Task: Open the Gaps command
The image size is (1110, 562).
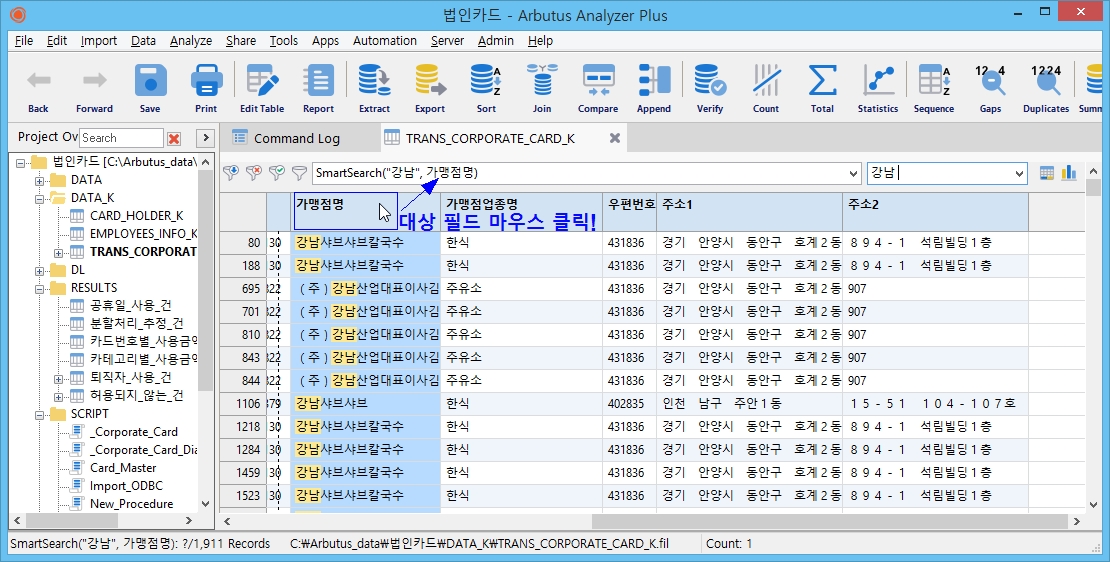Action: tap(990, 88)
